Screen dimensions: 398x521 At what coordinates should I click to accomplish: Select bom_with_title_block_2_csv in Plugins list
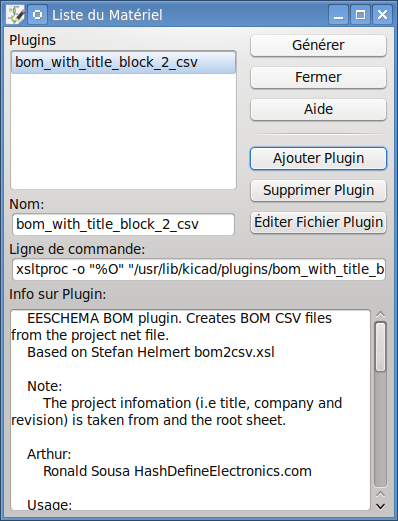[123, 62]
